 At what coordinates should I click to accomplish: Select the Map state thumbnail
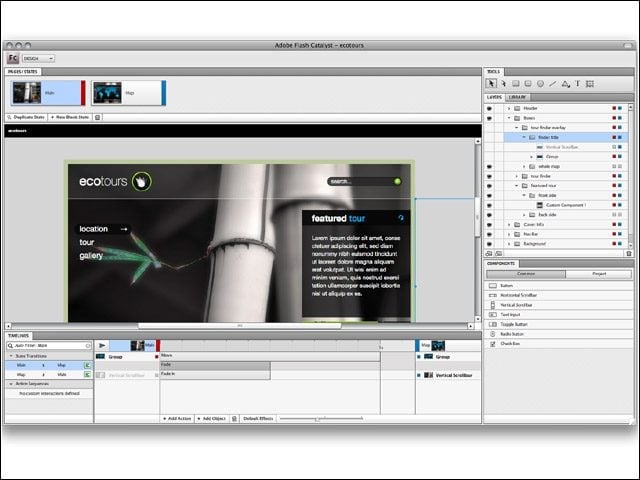coord(129,93)
